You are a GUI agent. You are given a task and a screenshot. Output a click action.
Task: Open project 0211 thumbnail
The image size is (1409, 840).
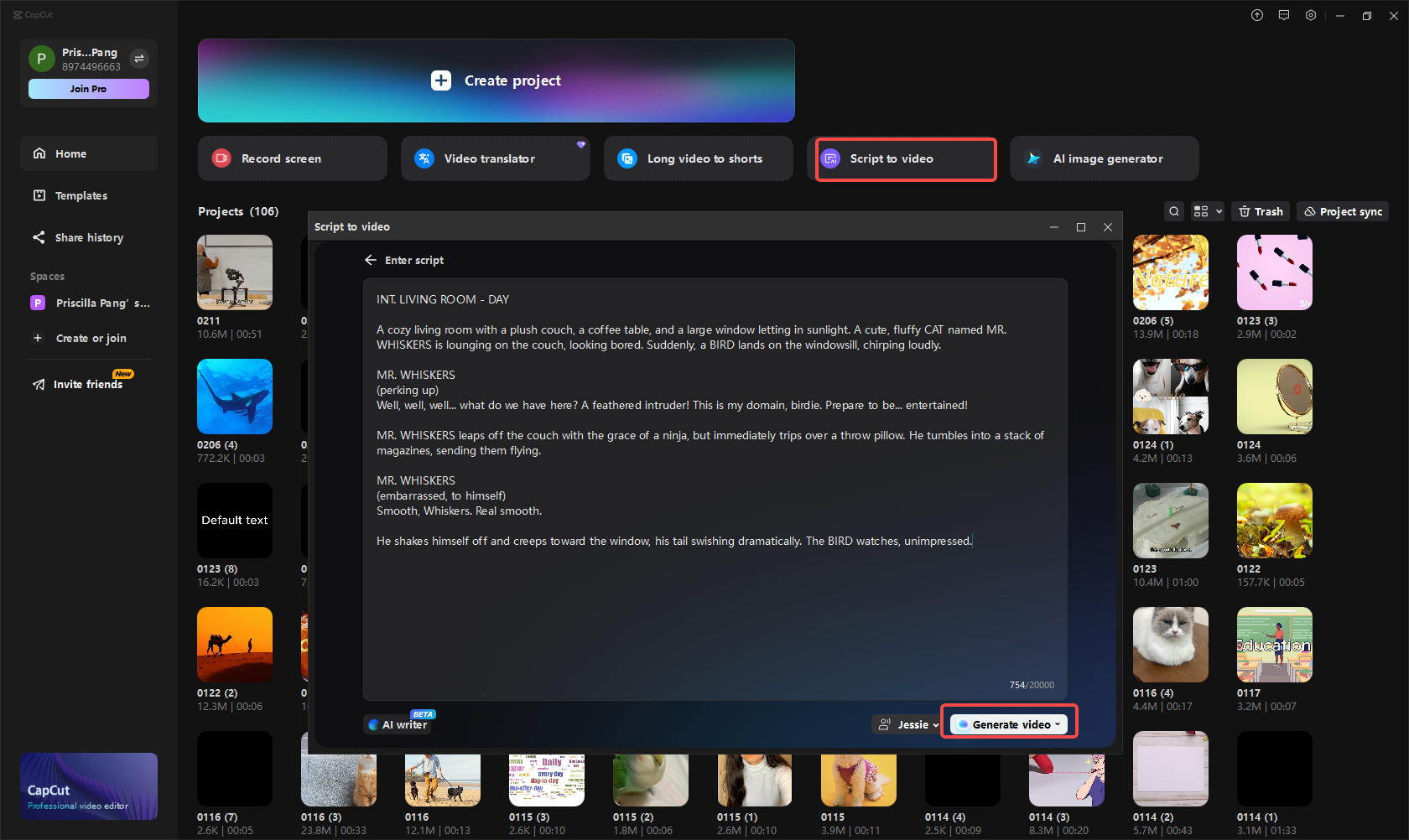235,272
